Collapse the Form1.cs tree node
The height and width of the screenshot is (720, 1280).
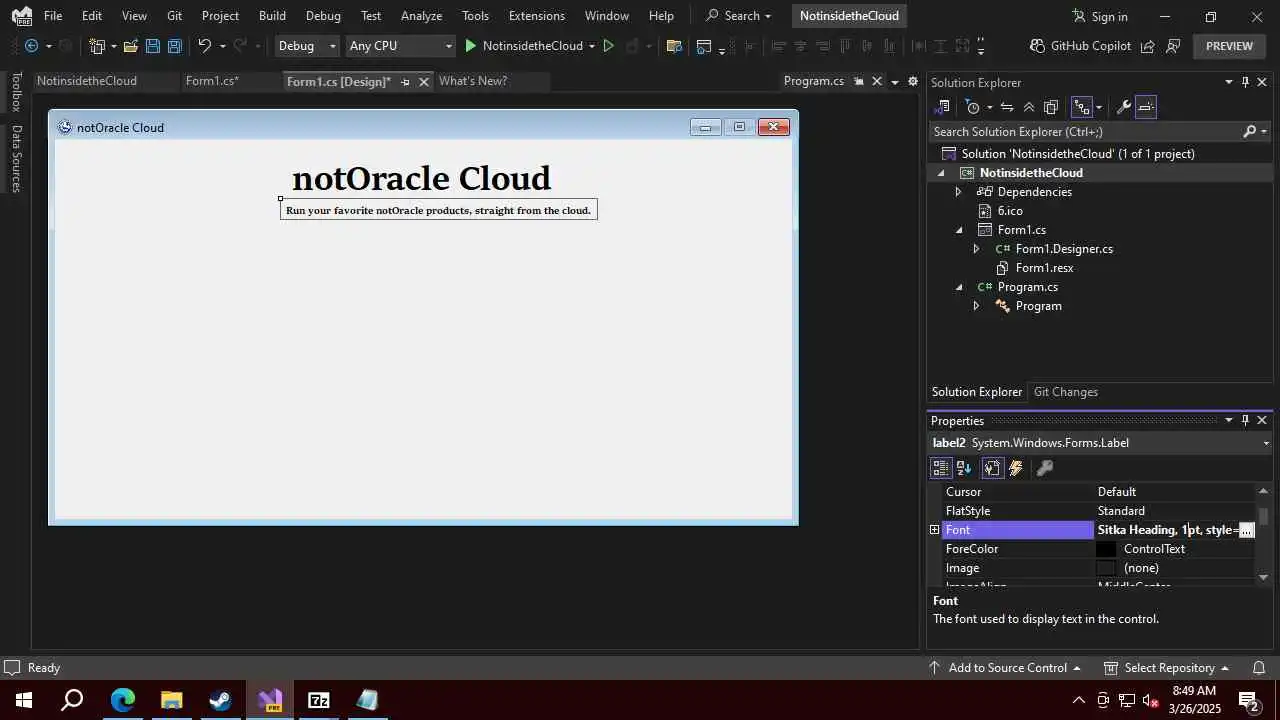pyautogui.click(x=958, y=230)
